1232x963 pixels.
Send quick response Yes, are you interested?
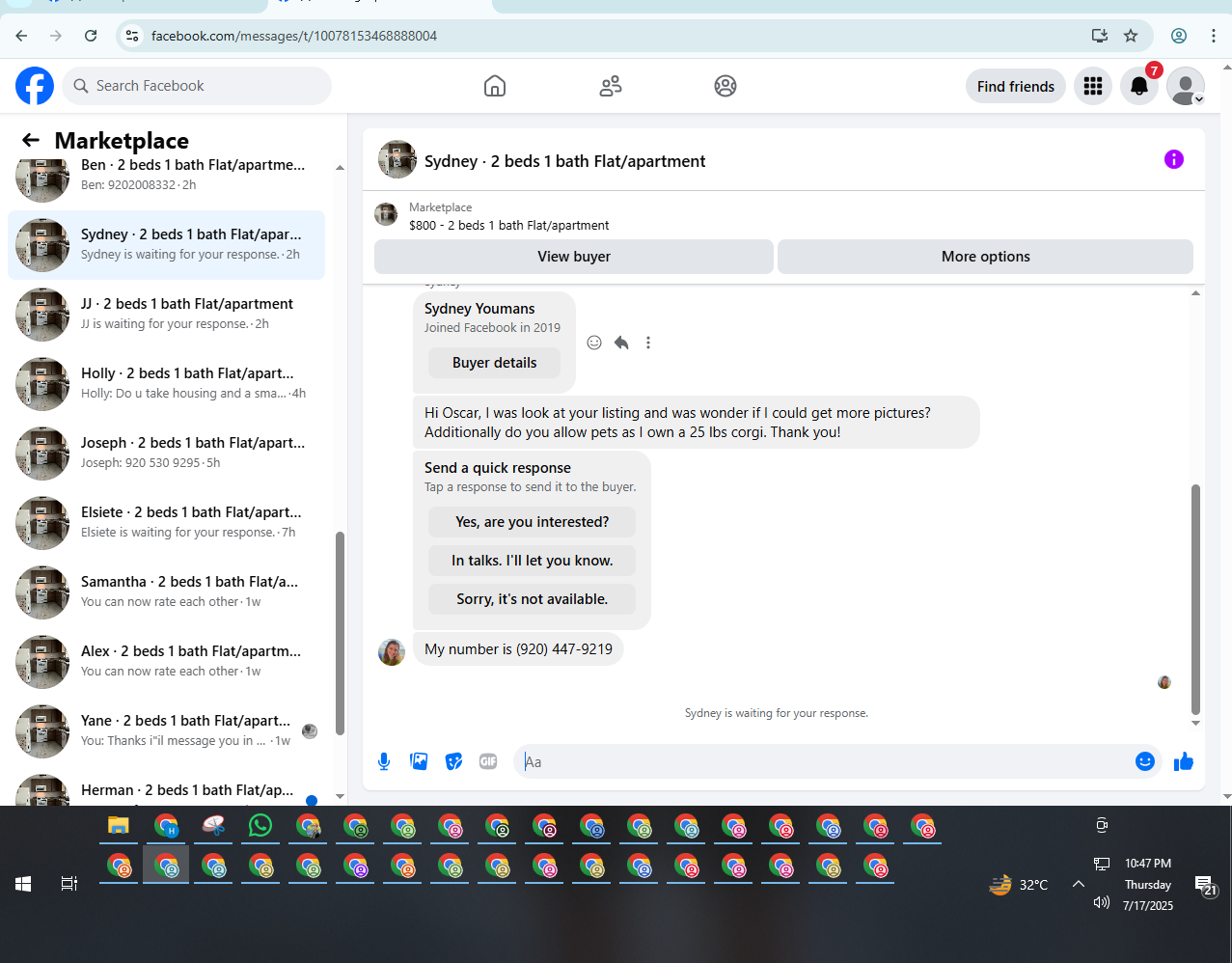533,522
